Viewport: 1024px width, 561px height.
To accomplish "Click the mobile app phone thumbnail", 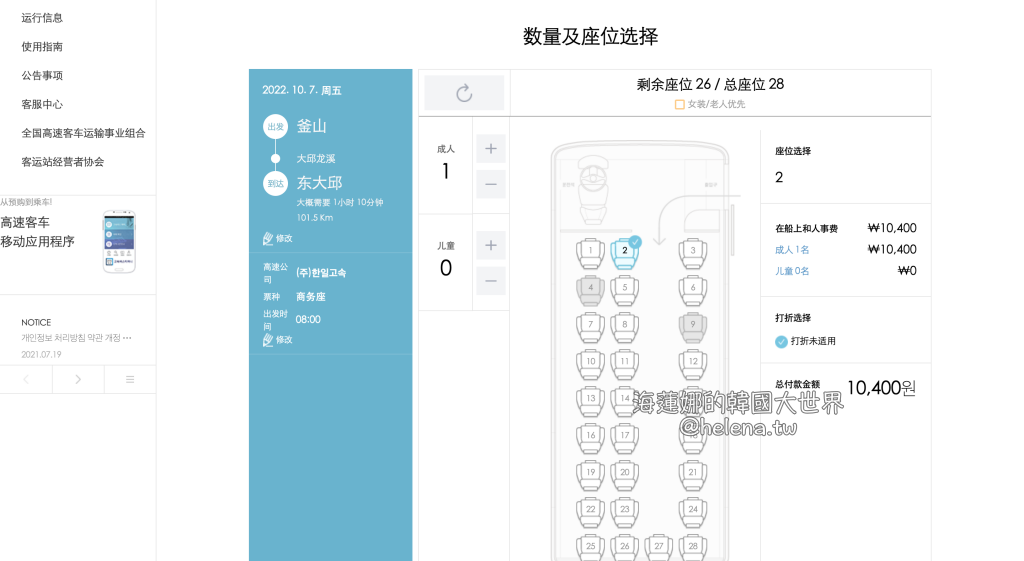I will tap(119, 241).
